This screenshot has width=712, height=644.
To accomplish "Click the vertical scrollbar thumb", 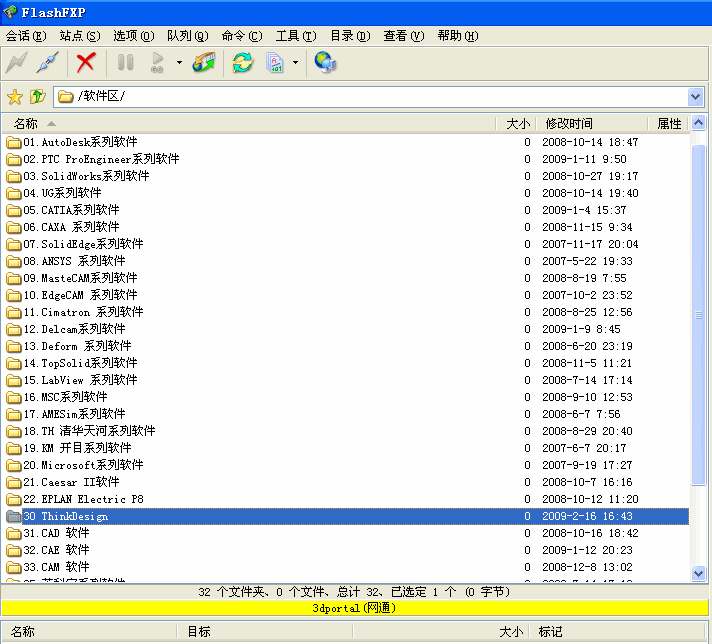I will click(x=698, y=315).
